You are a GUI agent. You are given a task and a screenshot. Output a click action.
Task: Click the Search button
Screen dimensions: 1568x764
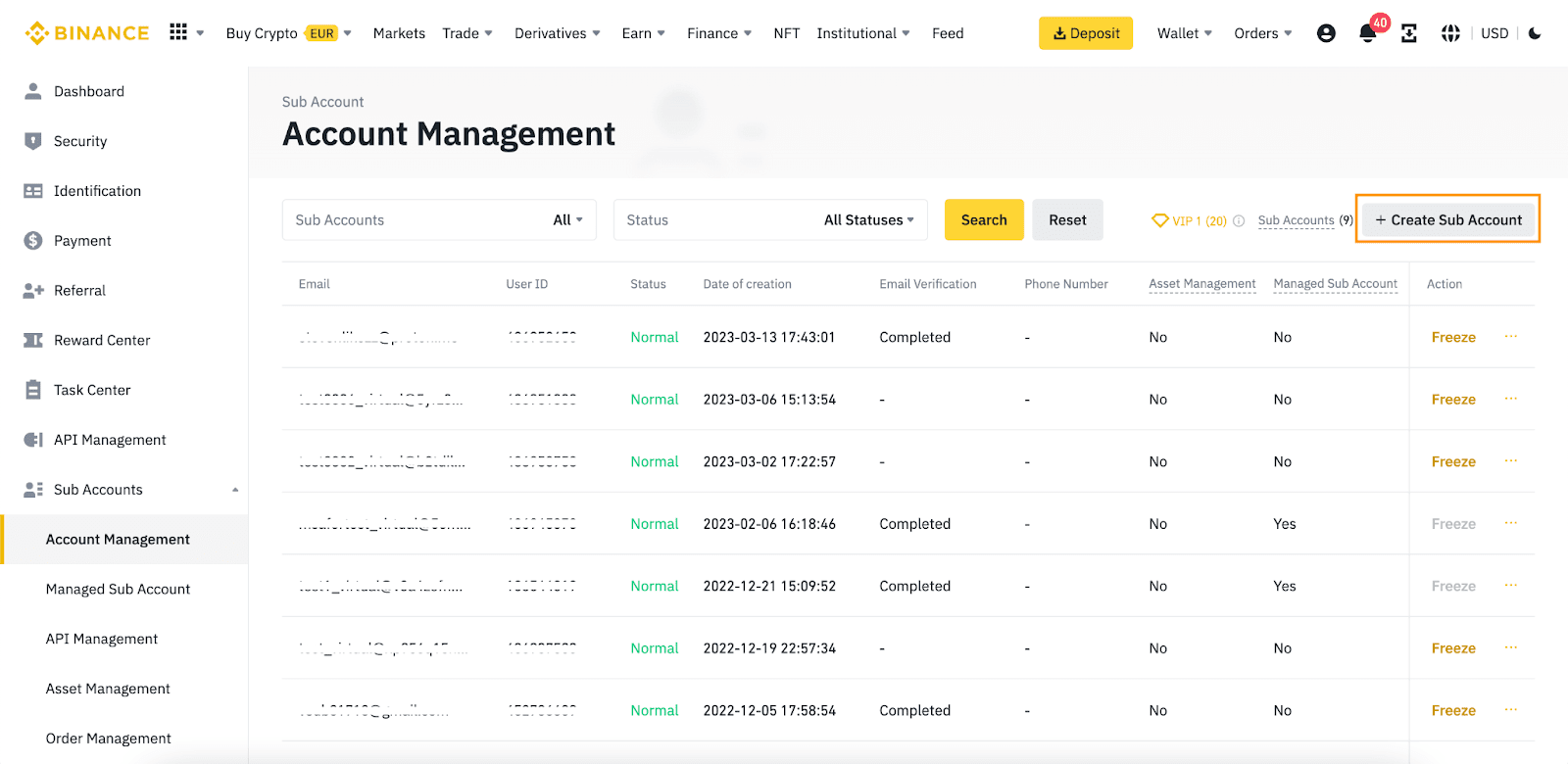click(984, 220)
